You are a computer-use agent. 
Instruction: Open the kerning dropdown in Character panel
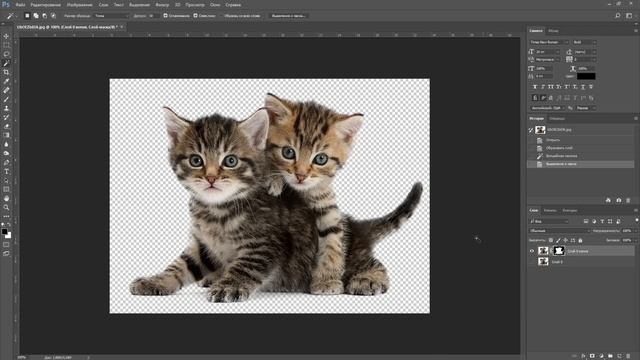[547, 60]
